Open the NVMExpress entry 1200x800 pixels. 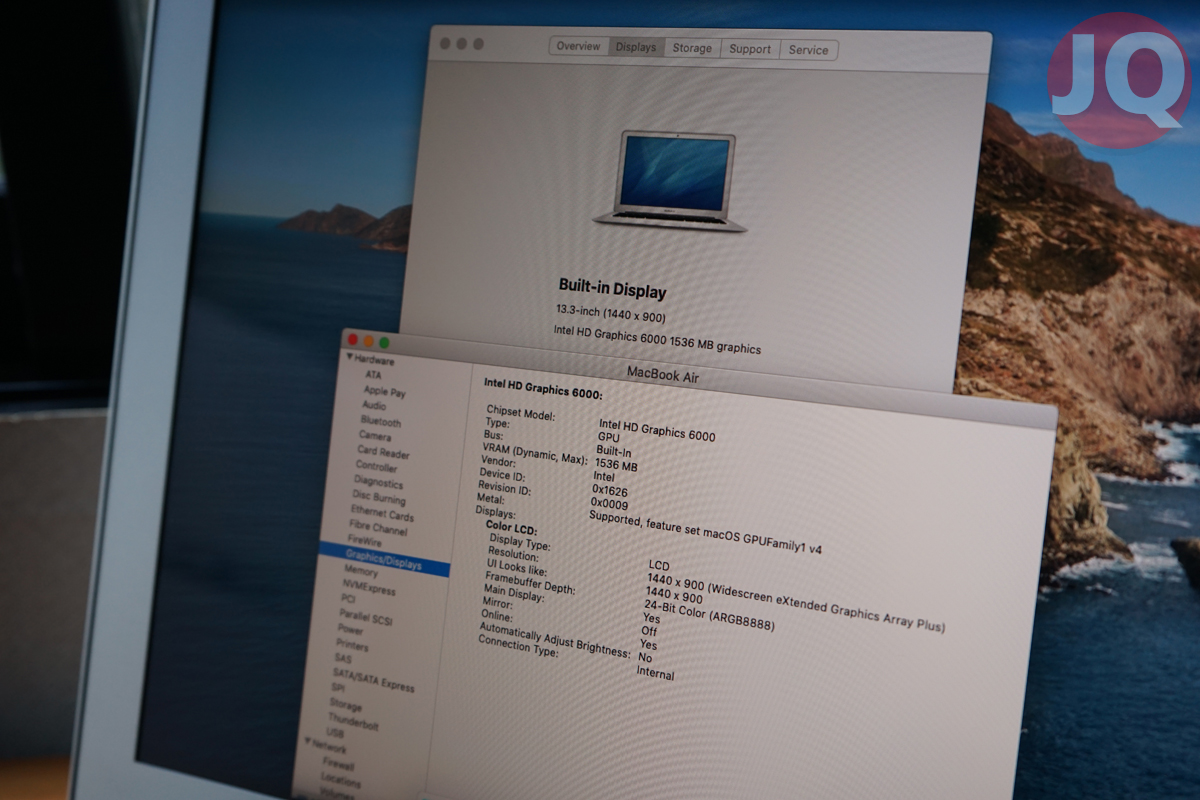(369, 586)
